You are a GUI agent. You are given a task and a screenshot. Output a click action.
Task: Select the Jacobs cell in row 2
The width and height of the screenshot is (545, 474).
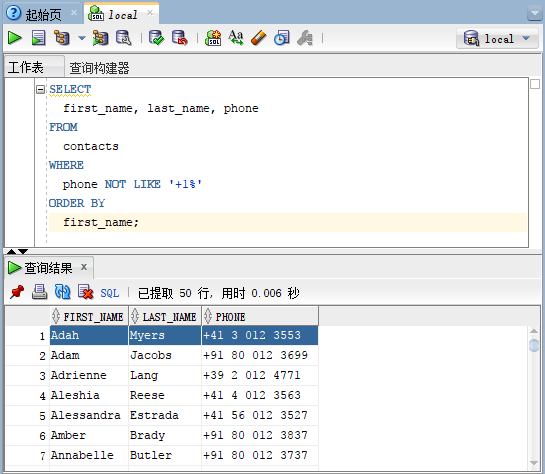[165, 356]
